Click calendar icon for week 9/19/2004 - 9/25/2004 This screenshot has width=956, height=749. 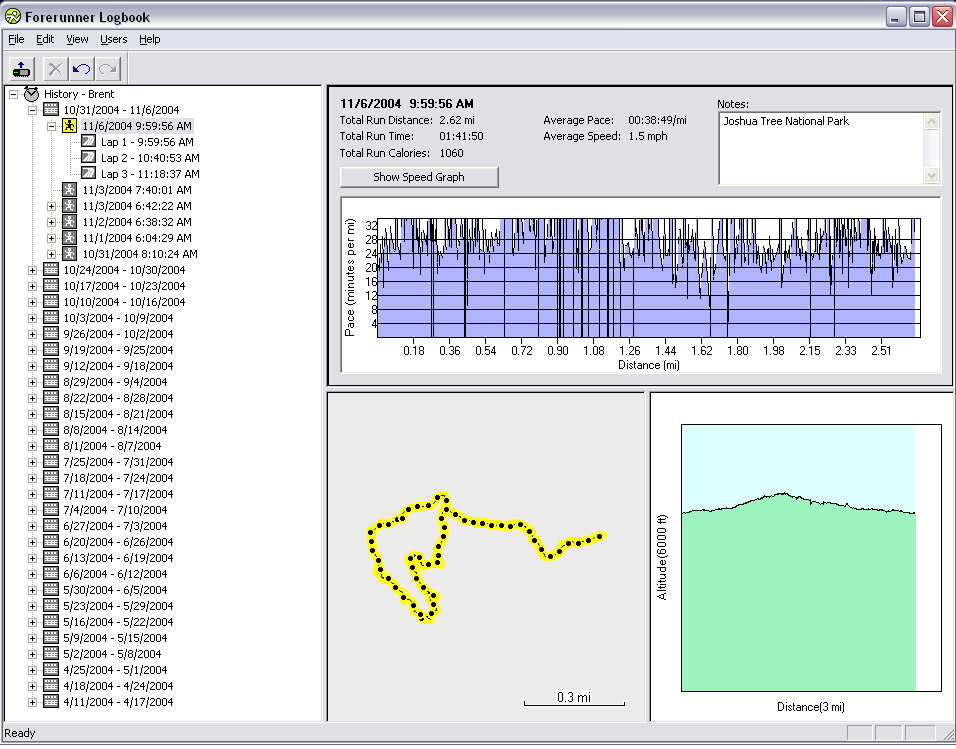[x=51, y=349]
